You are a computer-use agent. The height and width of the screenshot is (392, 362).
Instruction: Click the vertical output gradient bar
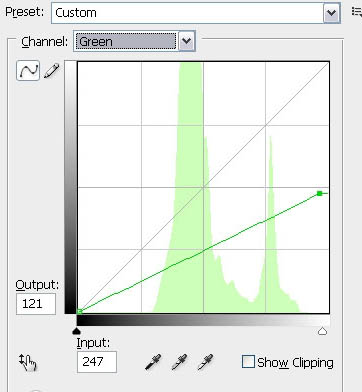point(70,187)
